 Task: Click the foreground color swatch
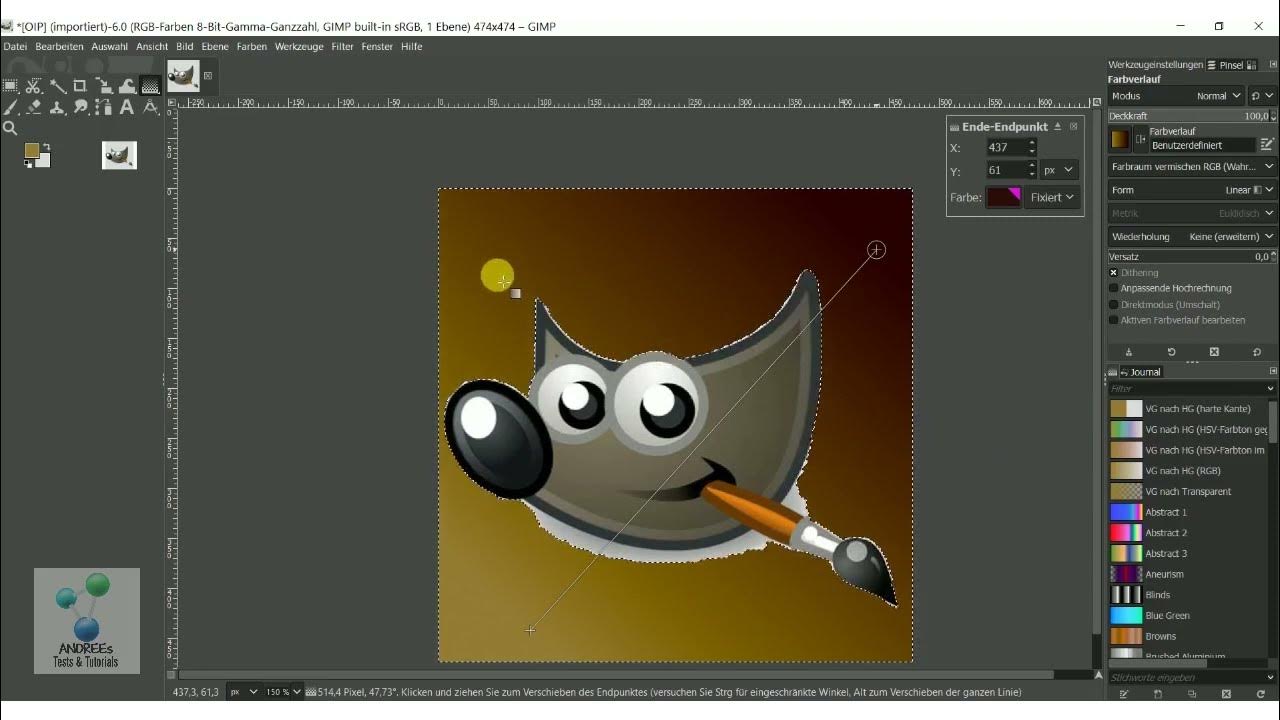(x=31, y=150)
